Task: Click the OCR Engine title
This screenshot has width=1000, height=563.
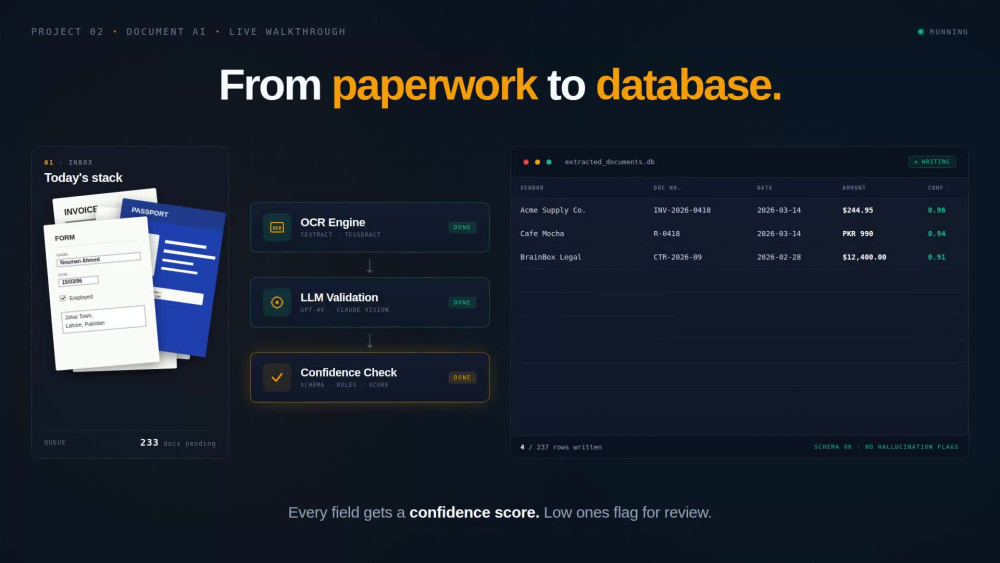Action: (332, 223)
